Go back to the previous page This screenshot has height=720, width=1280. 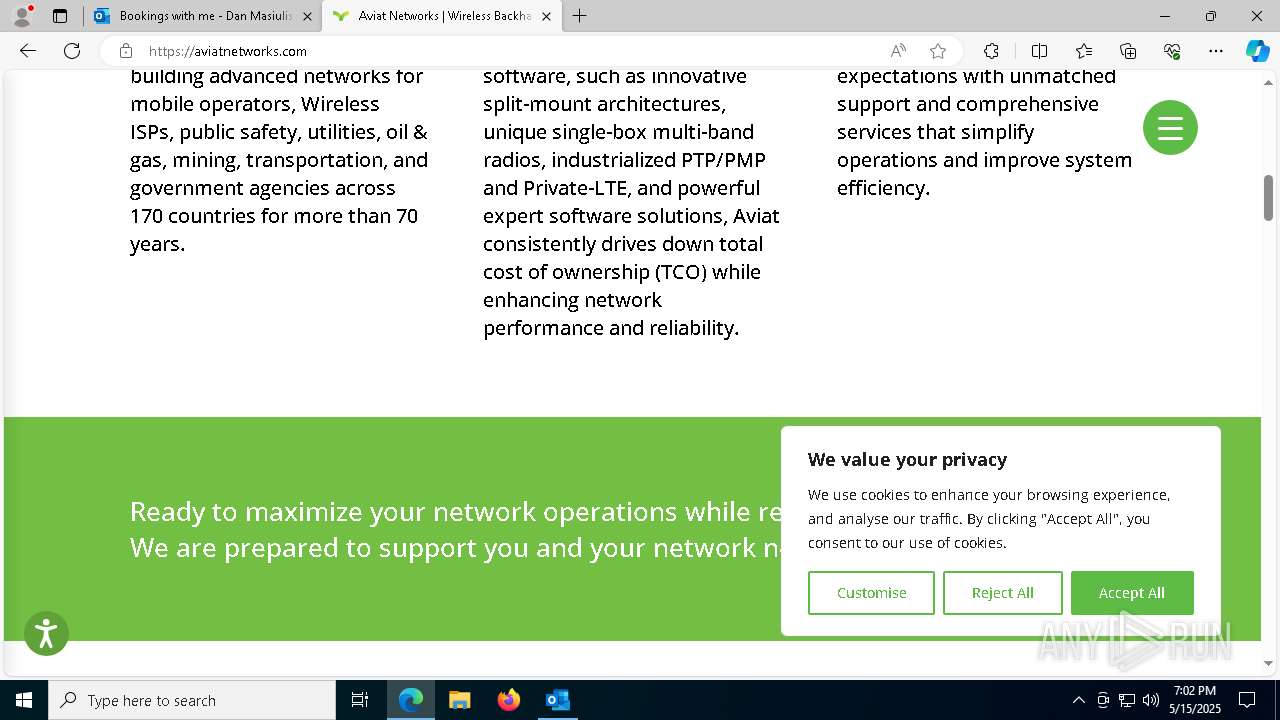point(28,51)
